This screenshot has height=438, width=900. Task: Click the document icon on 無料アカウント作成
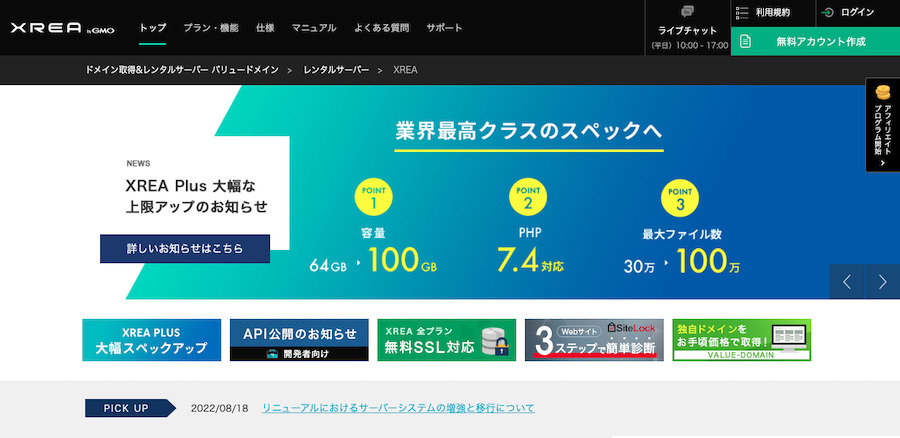tap(745, 41)
